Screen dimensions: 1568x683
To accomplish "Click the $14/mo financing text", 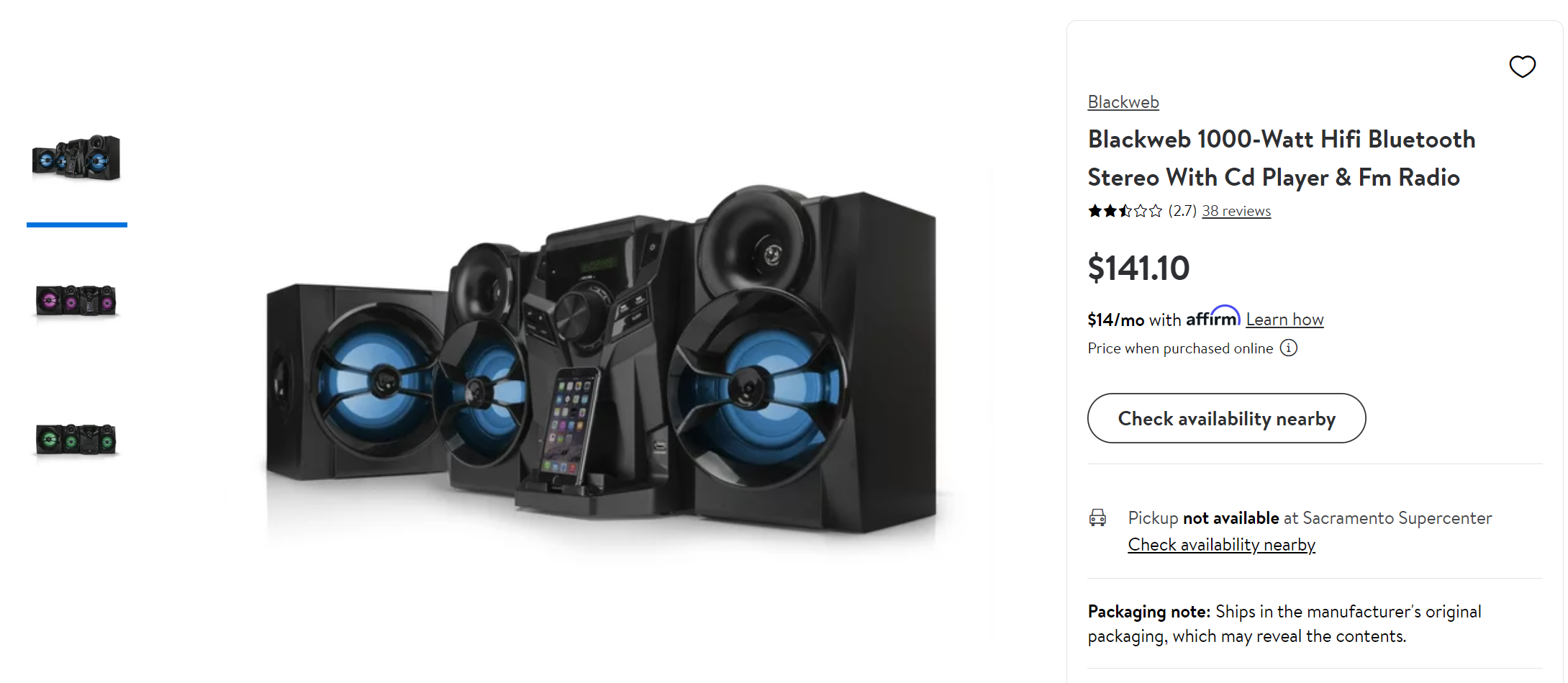I will coord(1115,320).
